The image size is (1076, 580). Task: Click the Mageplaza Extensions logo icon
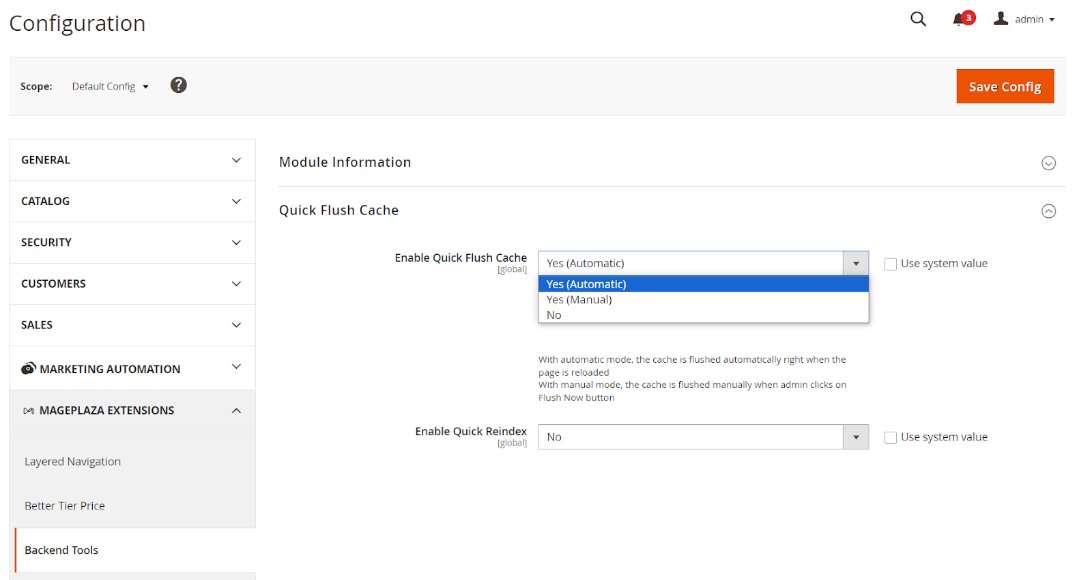click(x=28, y=411)
